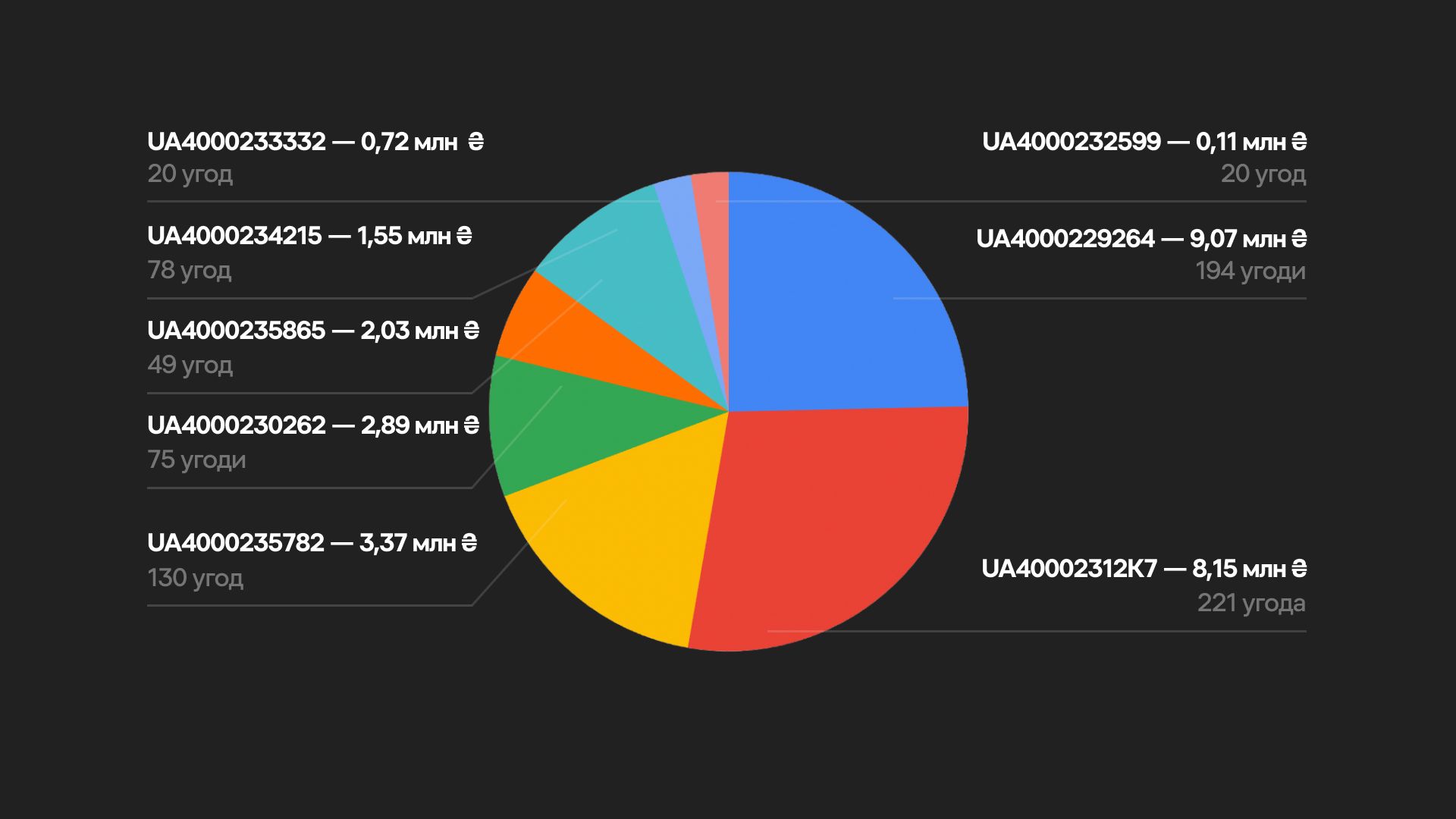
Task: Select the "130 угод" text
Action: click(x=196, y=578)
